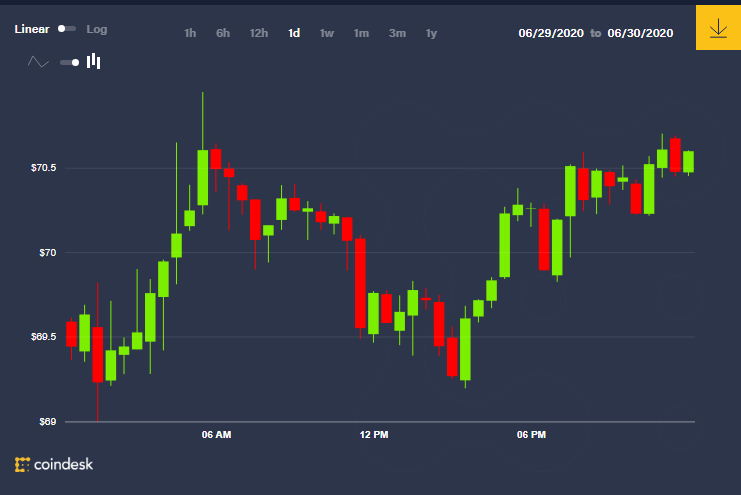Screen dimensions: 741x495
Task: Click the 06 AM time axis label
Action: point(216,434)
